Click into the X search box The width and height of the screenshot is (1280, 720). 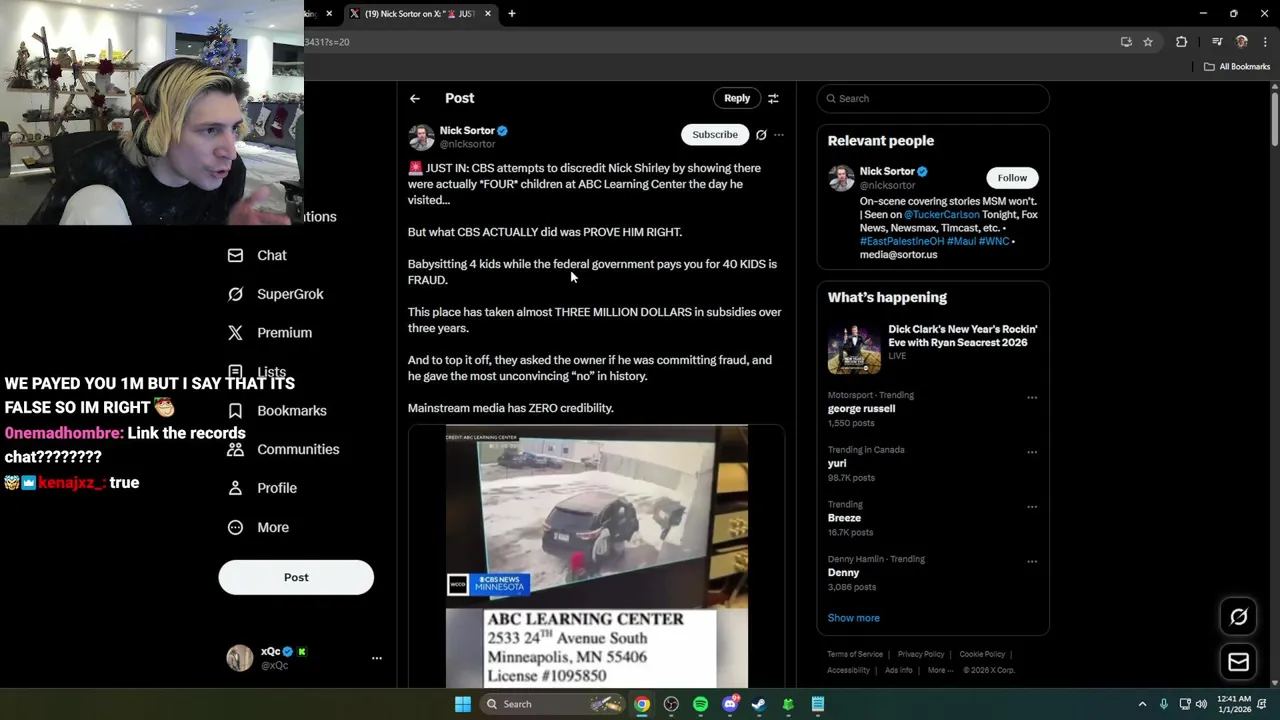933,98
